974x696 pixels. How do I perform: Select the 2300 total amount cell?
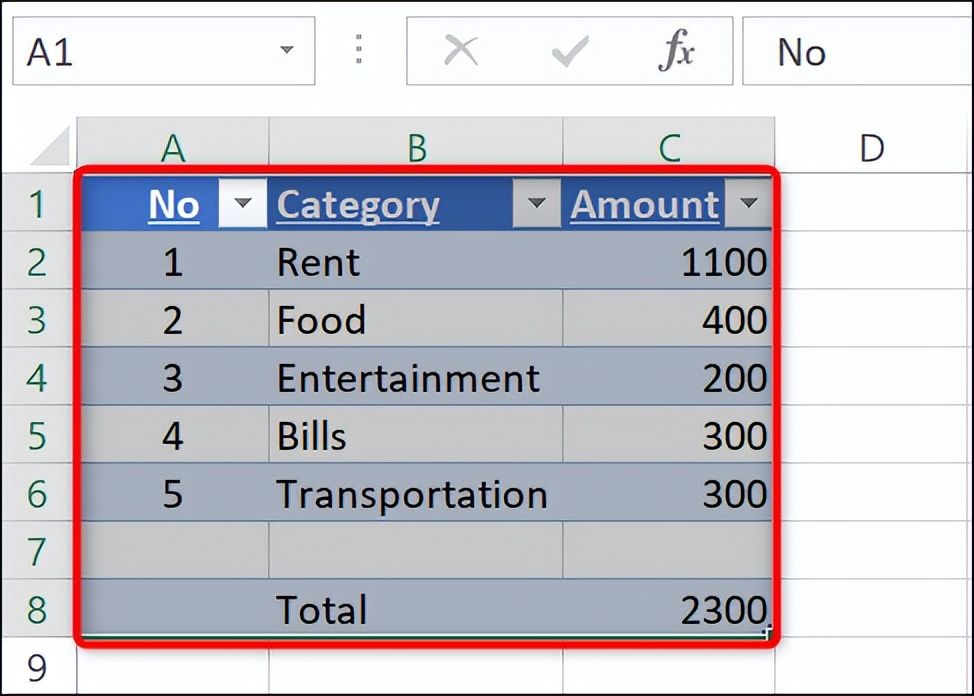click(x=667, y=609)
